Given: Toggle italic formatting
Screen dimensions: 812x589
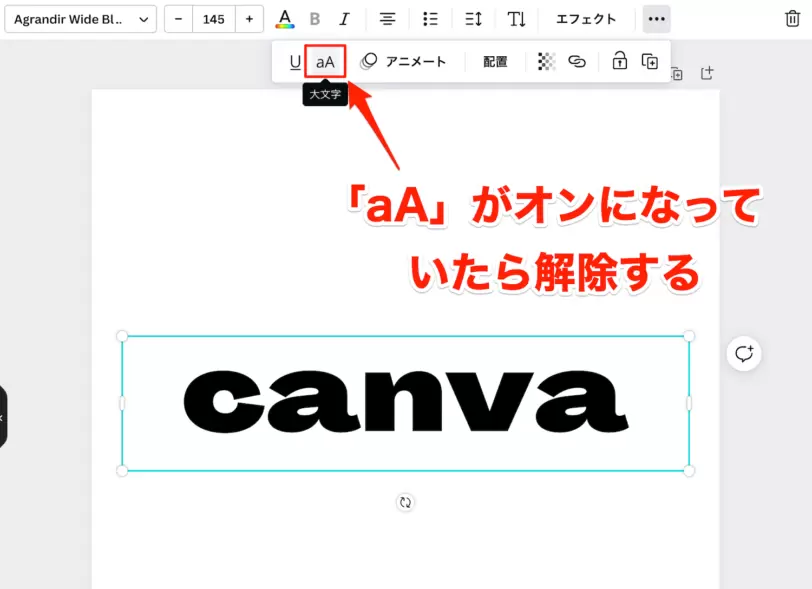Looking at the screenshot, I should click(344, 19).
